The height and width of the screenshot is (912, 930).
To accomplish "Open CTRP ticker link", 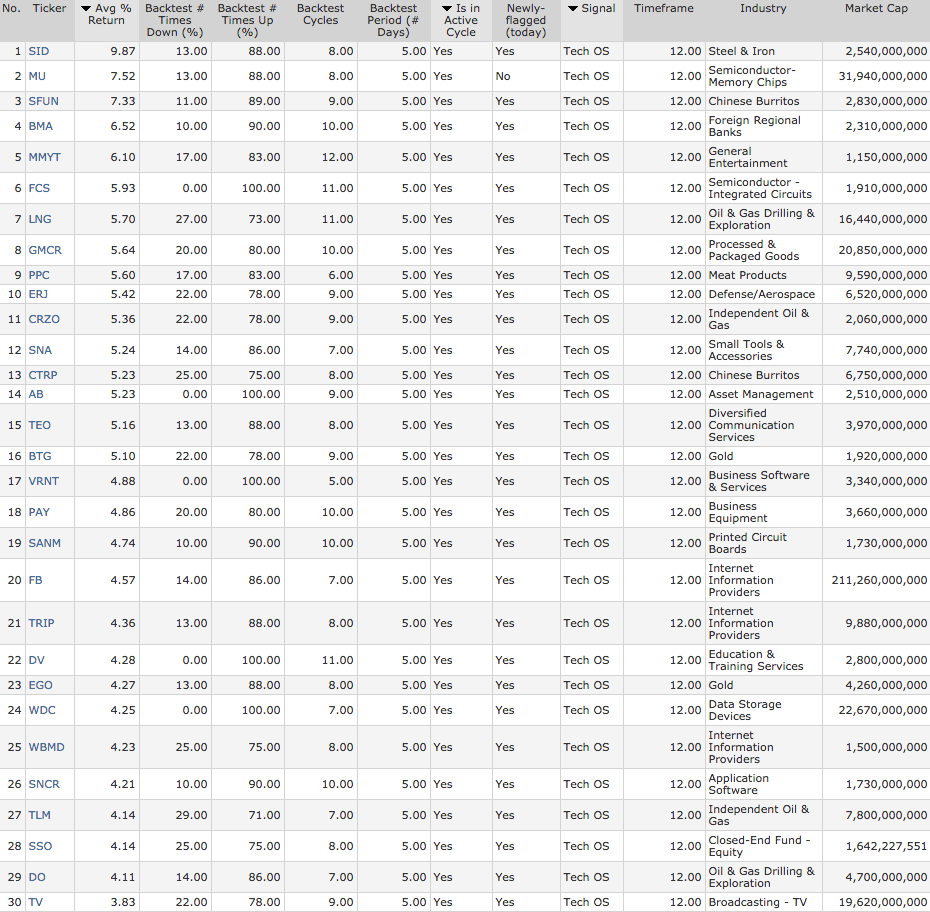I will tap(43, 375).
